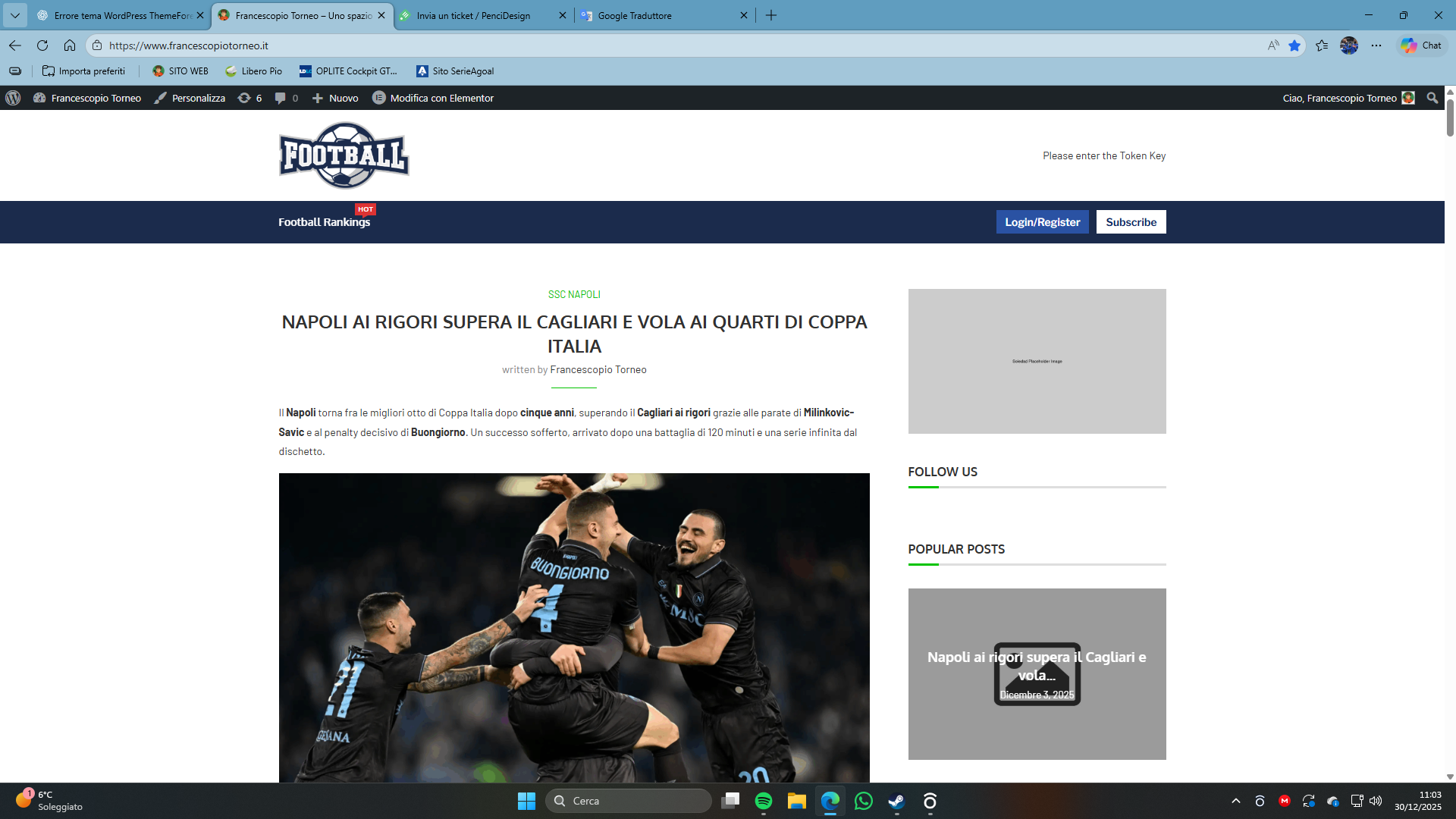Click the admin bar search magnifier icon
Viewport: 1456px width, 819px height.
pos(1432,98)
